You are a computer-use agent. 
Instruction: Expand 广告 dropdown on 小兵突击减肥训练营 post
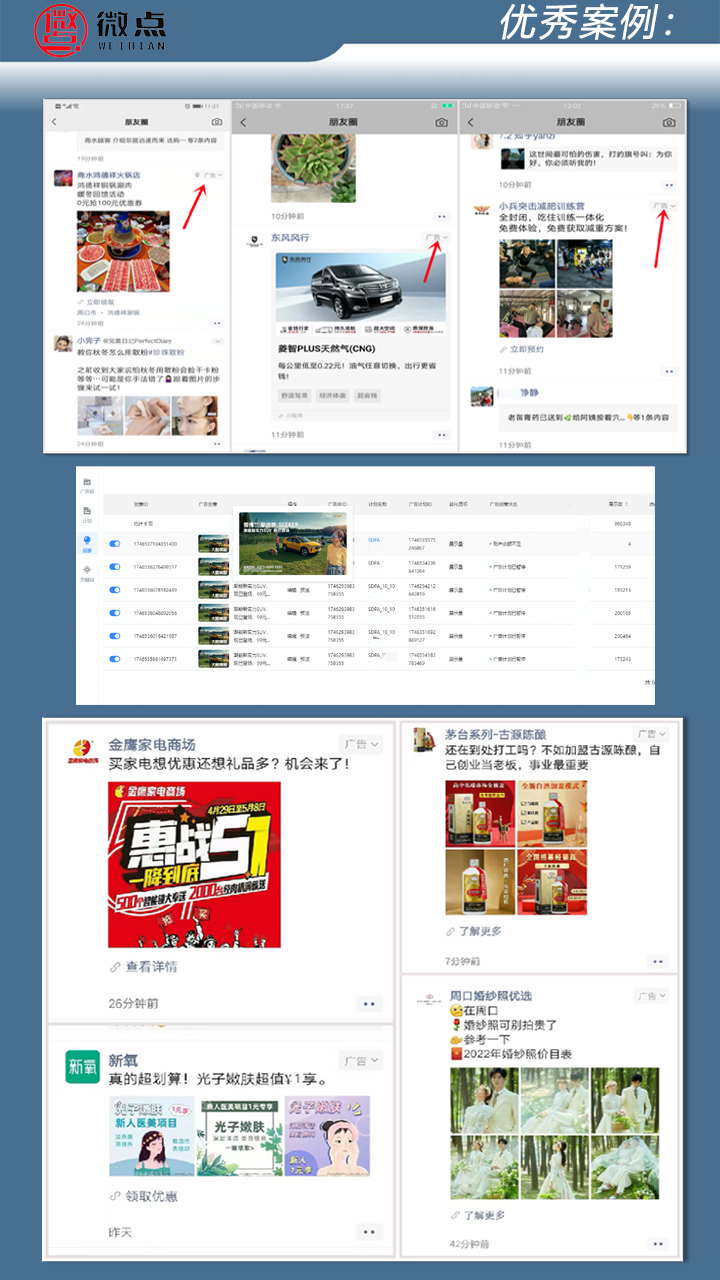point(665,206)
